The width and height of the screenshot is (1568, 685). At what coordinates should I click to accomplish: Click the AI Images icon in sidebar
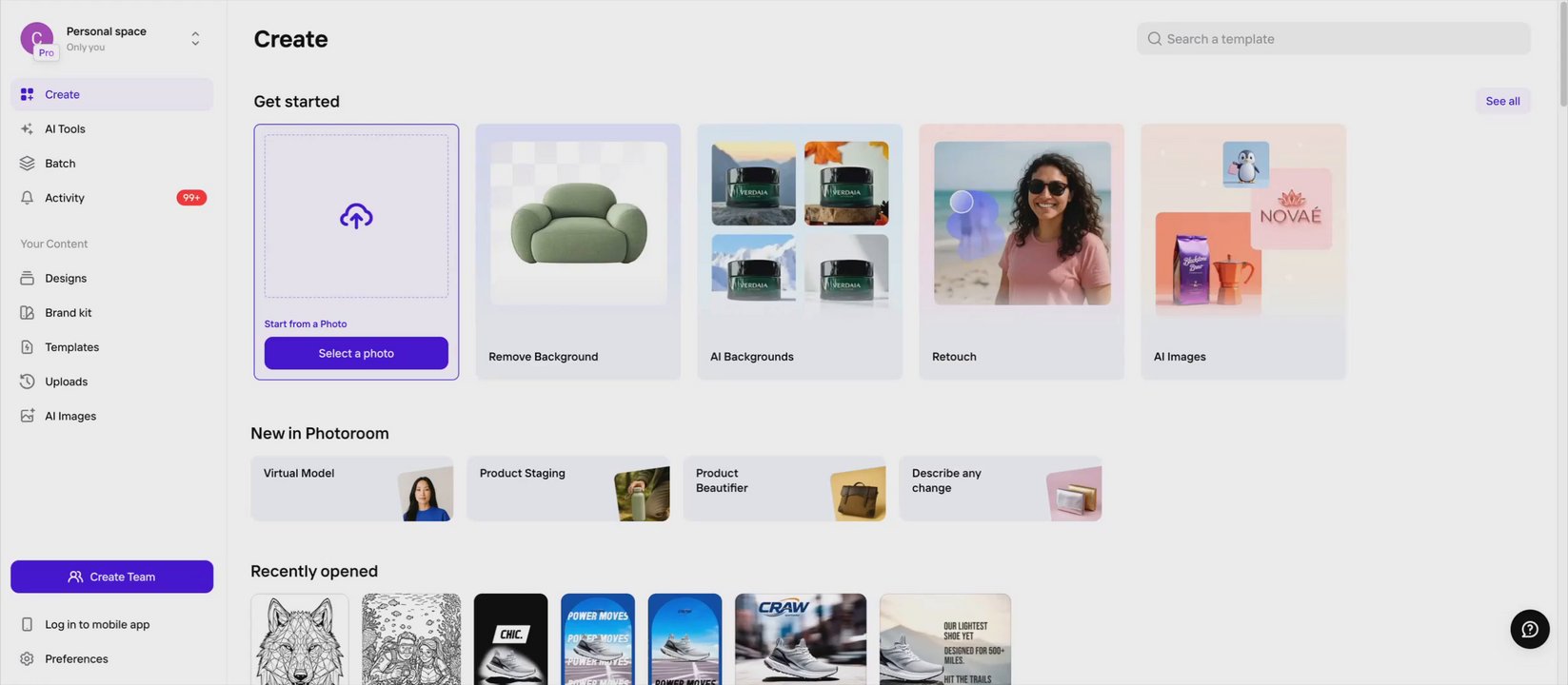pos(27,416)
